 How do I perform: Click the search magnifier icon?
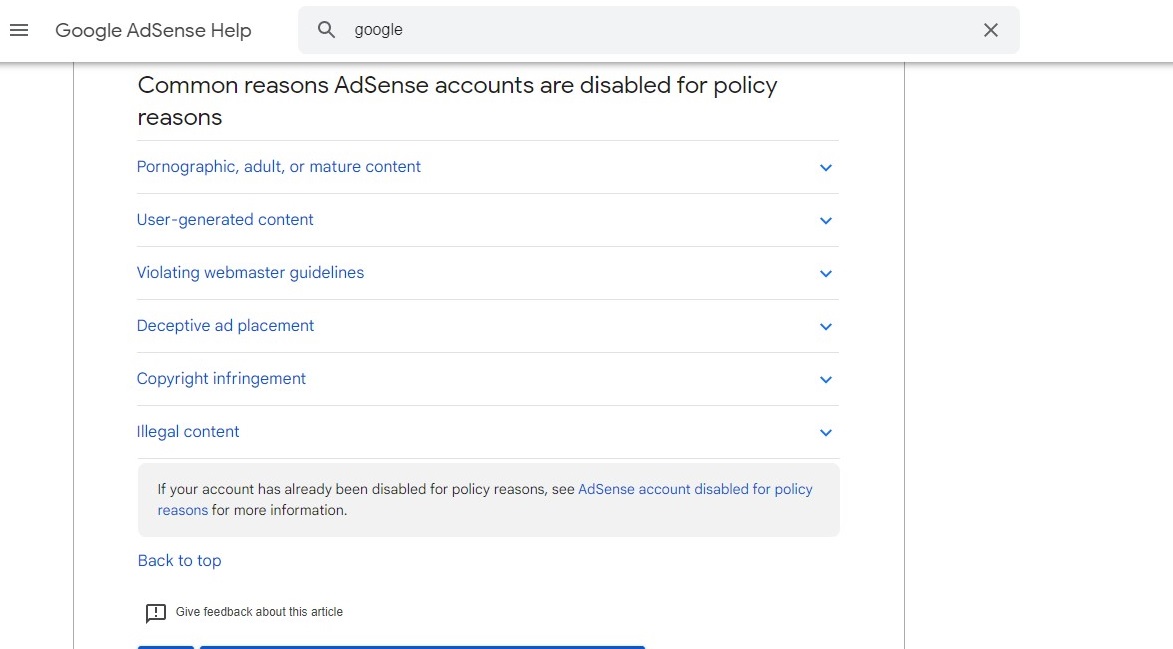coord(326,30)
